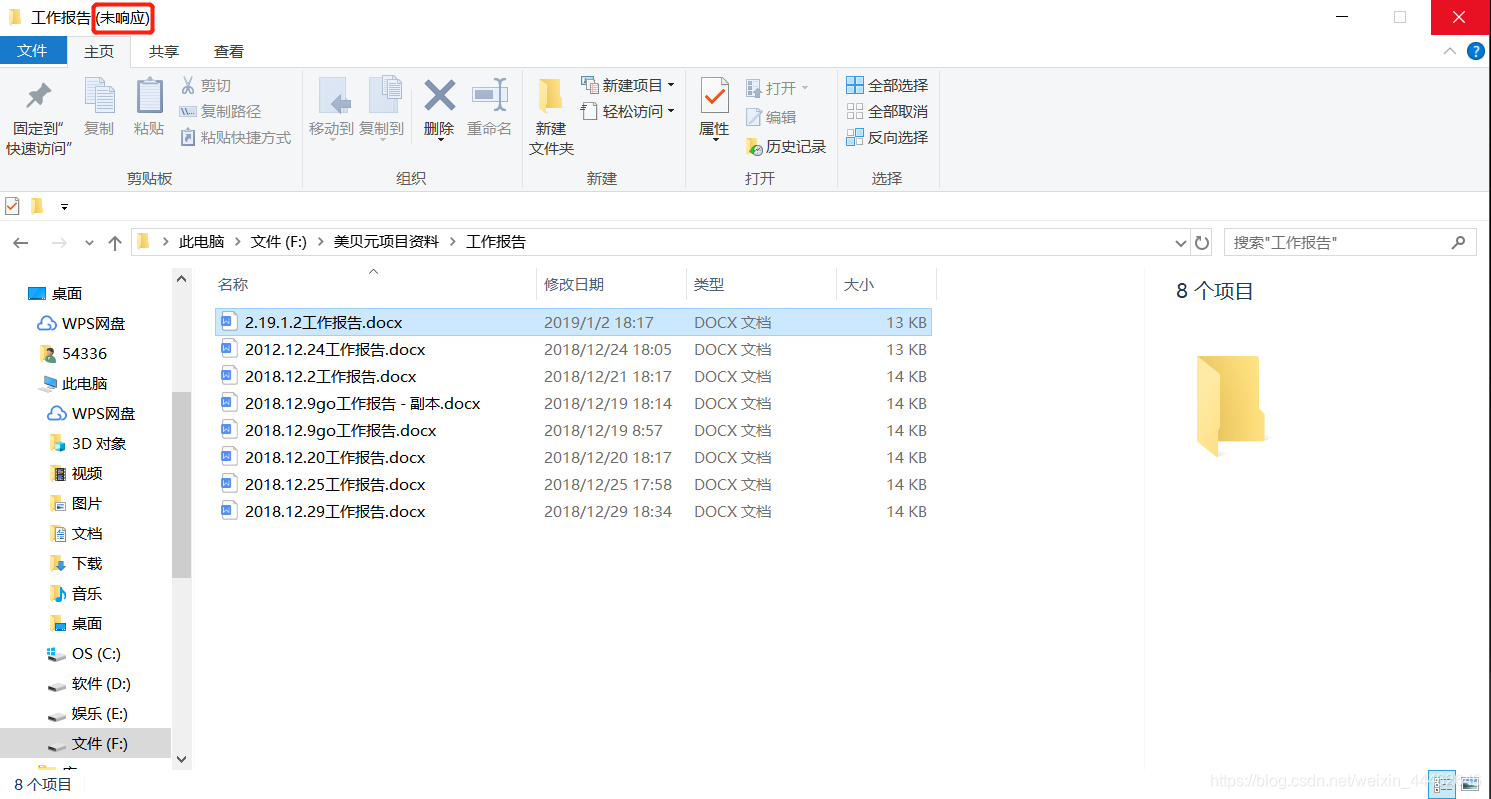Select OS (C:) drive in navigation pane
Image resolution: width=1491 pixels, height=799 pixels.
tap(83, 653)
